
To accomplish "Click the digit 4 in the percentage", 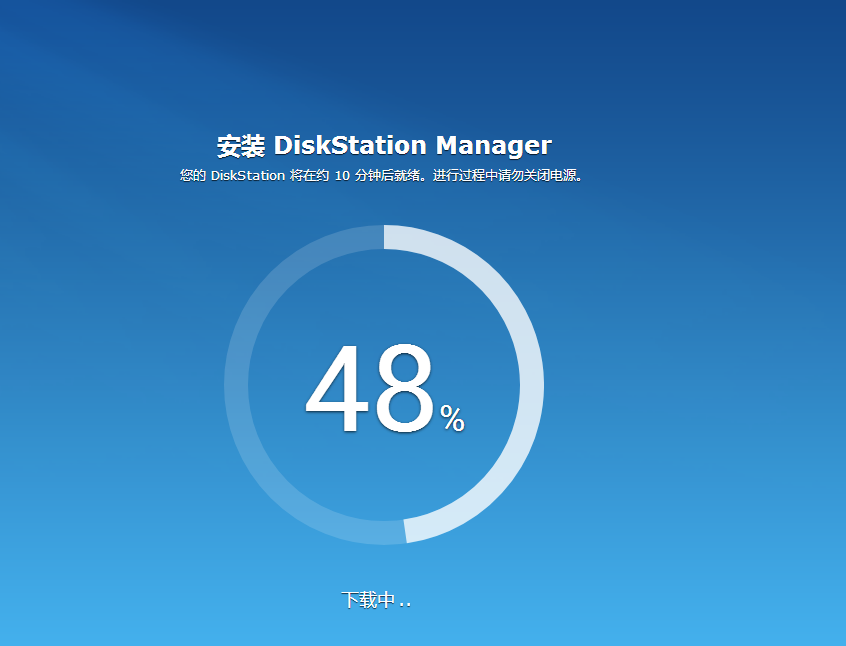I will (x=336, y=391).
